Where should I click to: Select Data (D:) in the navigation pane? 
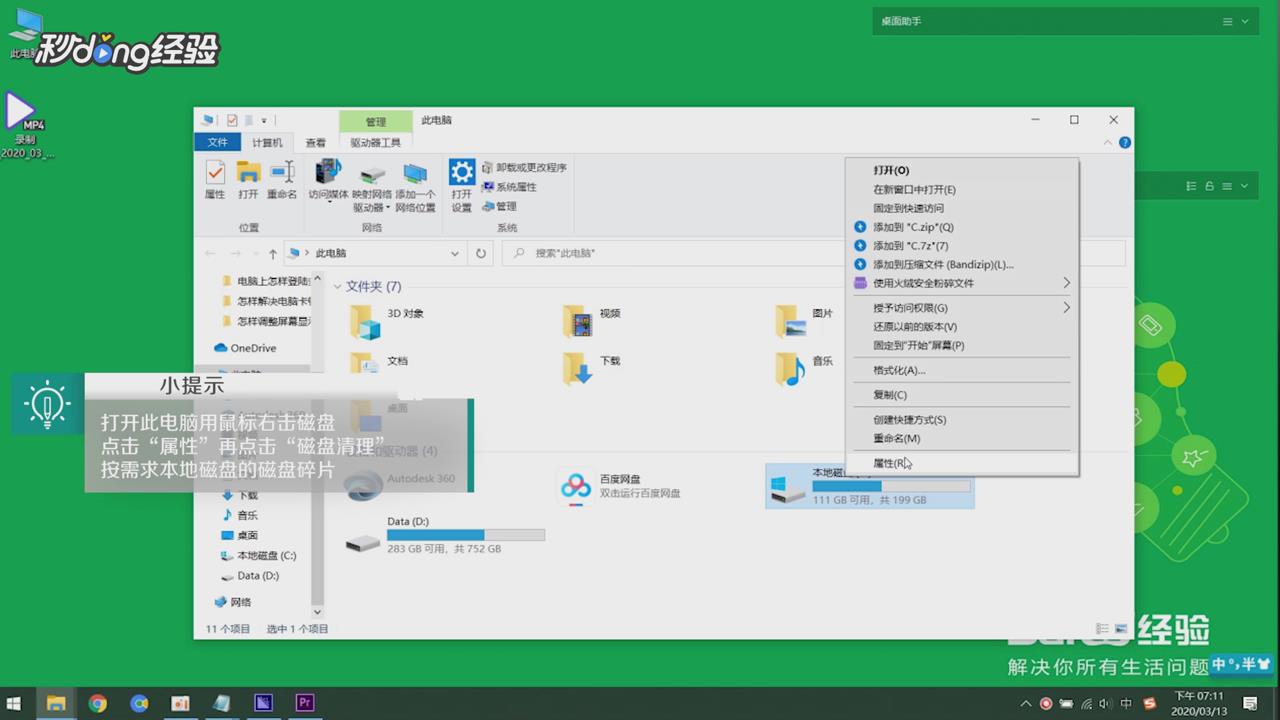[x=250, y=576]
